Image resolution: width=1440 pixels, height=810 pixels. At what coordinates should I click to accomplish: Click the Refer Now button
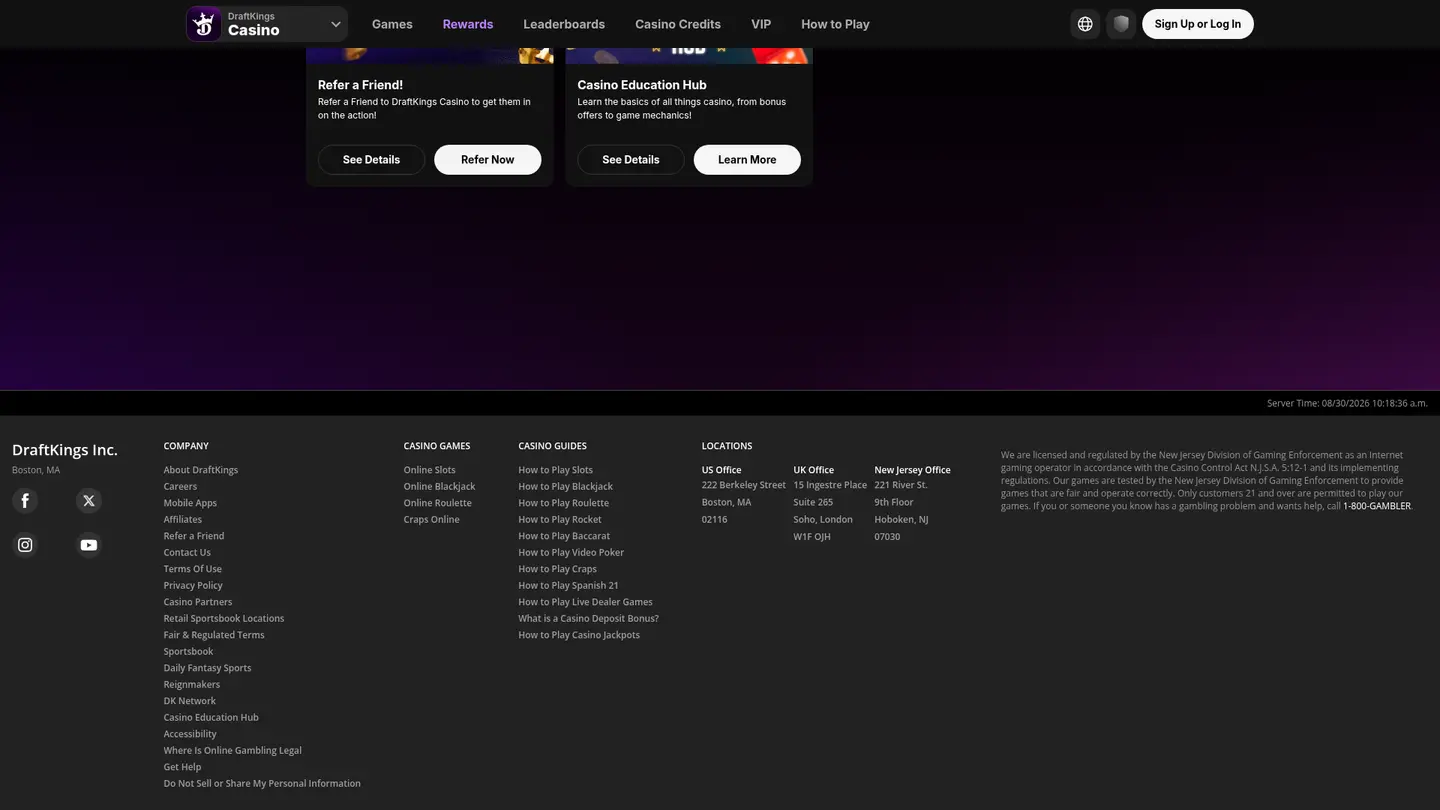click(488, 160)
